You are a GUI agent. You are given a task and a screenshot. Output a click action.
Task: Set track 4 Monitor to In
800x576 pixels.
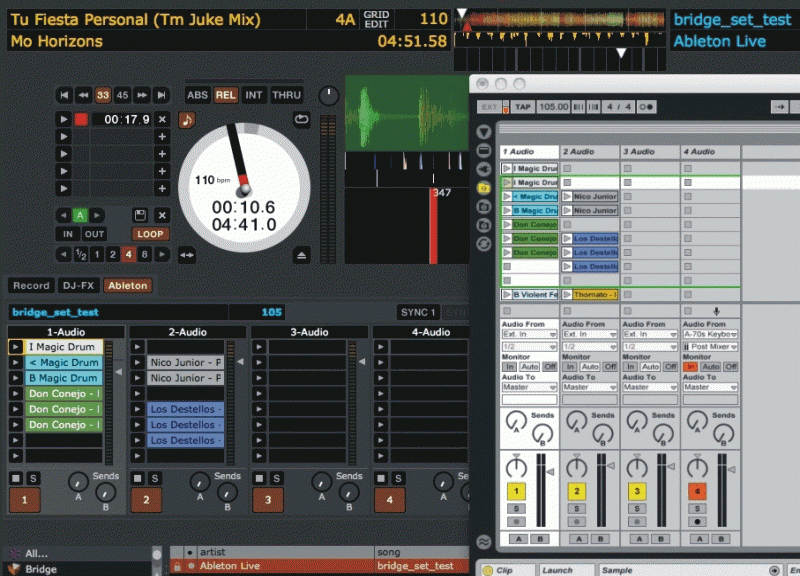(690, 367)
